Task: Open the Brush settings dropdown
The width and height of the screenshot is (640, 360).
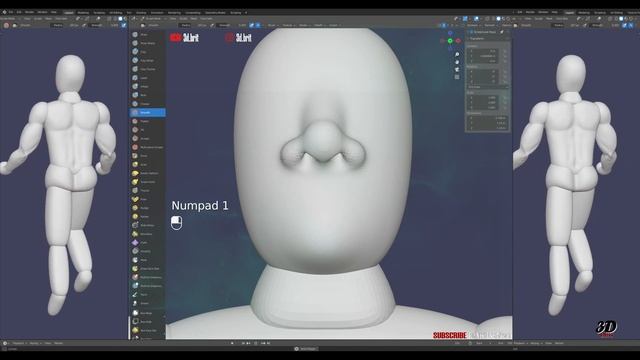Action: click(x=272, y=25)
